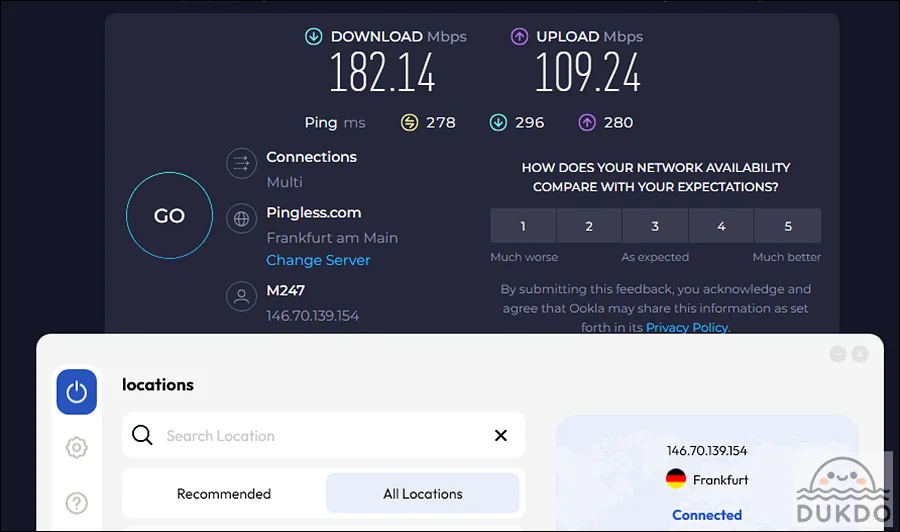Switch to the Recommended tab
The height and width of the screenshot is (532, 900).
coord(224,494)
